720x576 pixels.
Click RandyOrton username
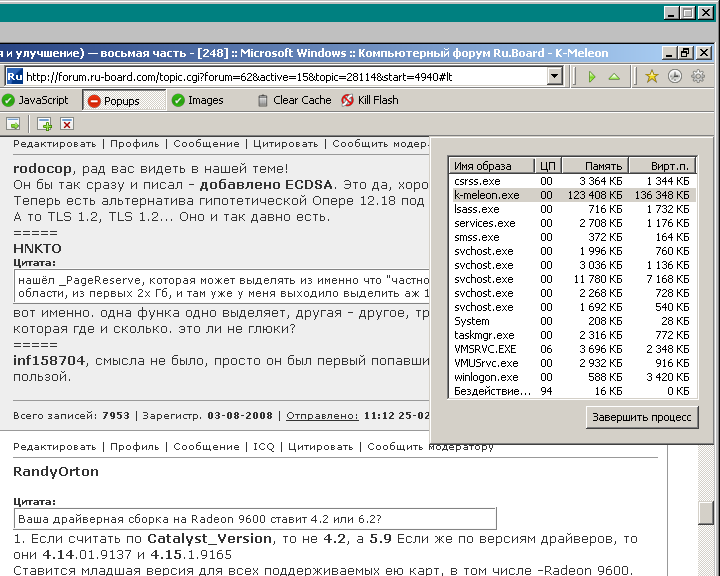click(x=56, y=472)
